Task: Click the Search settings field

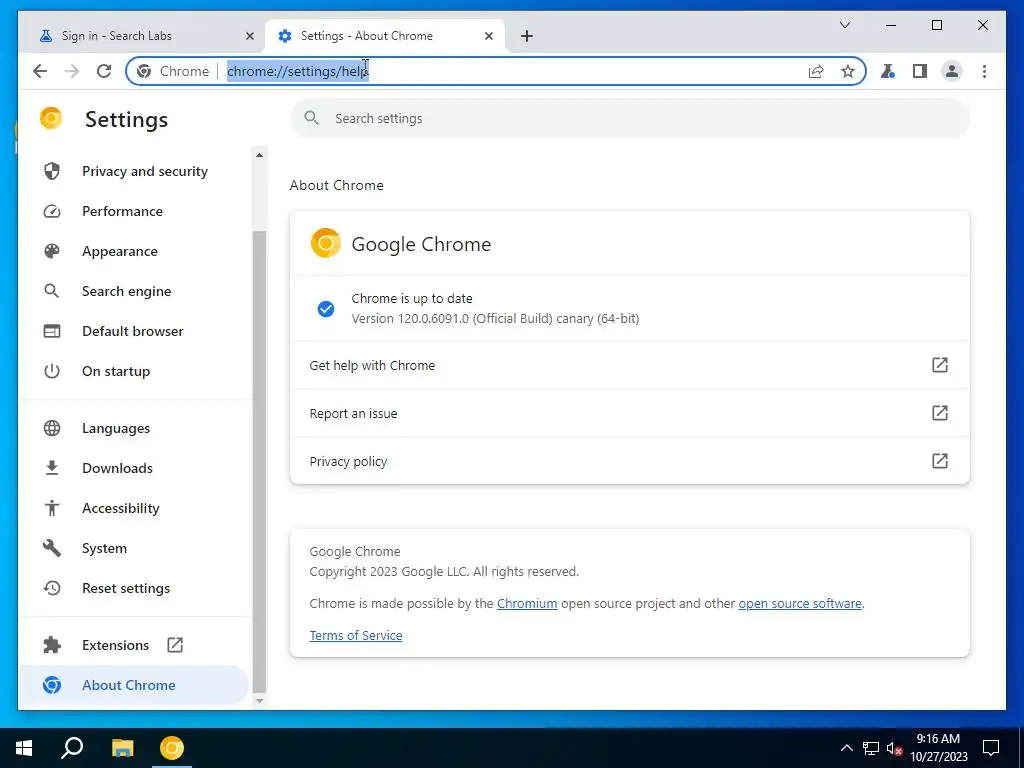Action: (630, 118)
